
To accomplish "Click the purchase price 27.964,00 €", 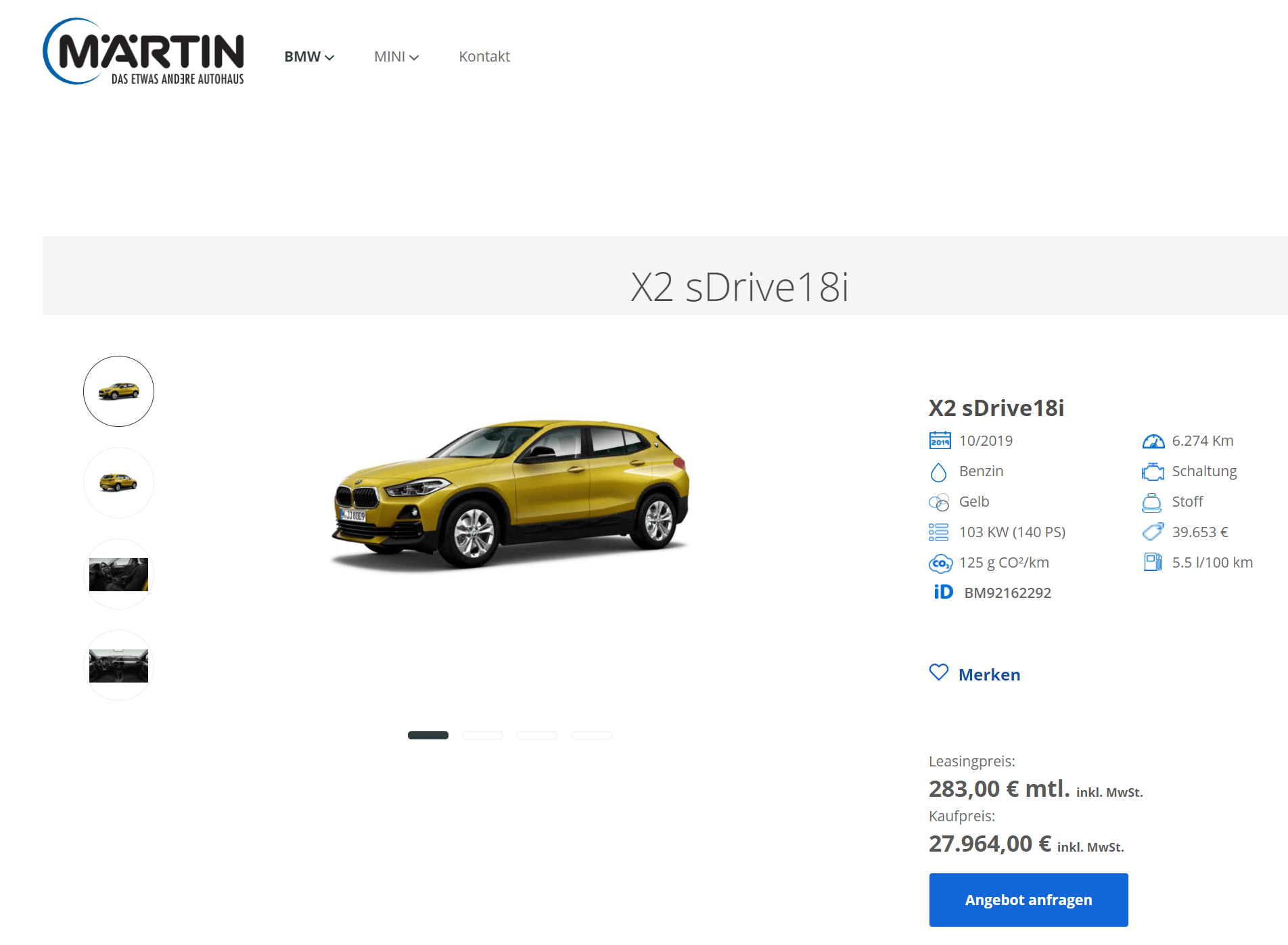I will coord(990,844).
